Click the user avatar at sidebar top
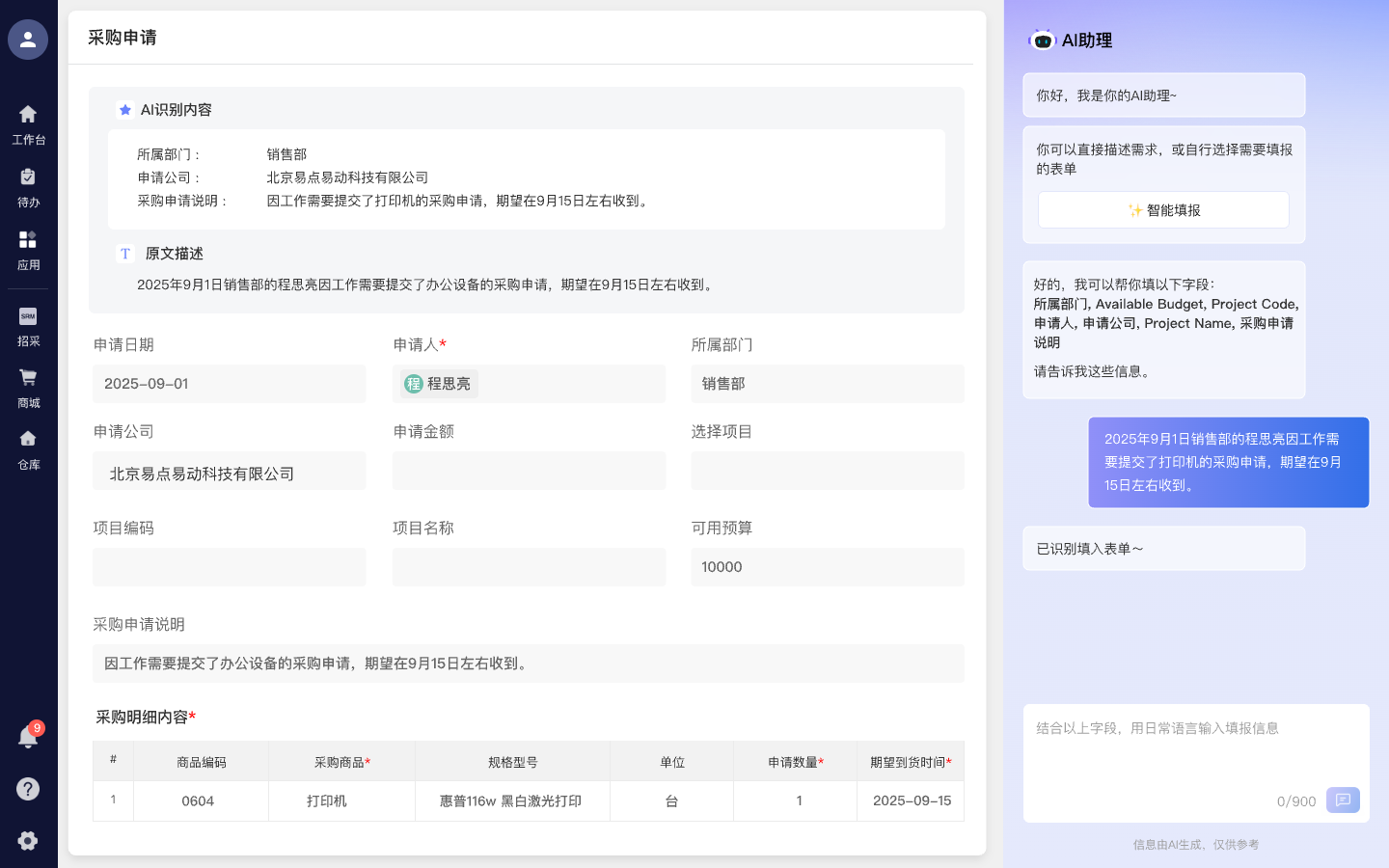The width and height of the screenshot is (1389, 868). pyautogui.click(x=27, y=40)
